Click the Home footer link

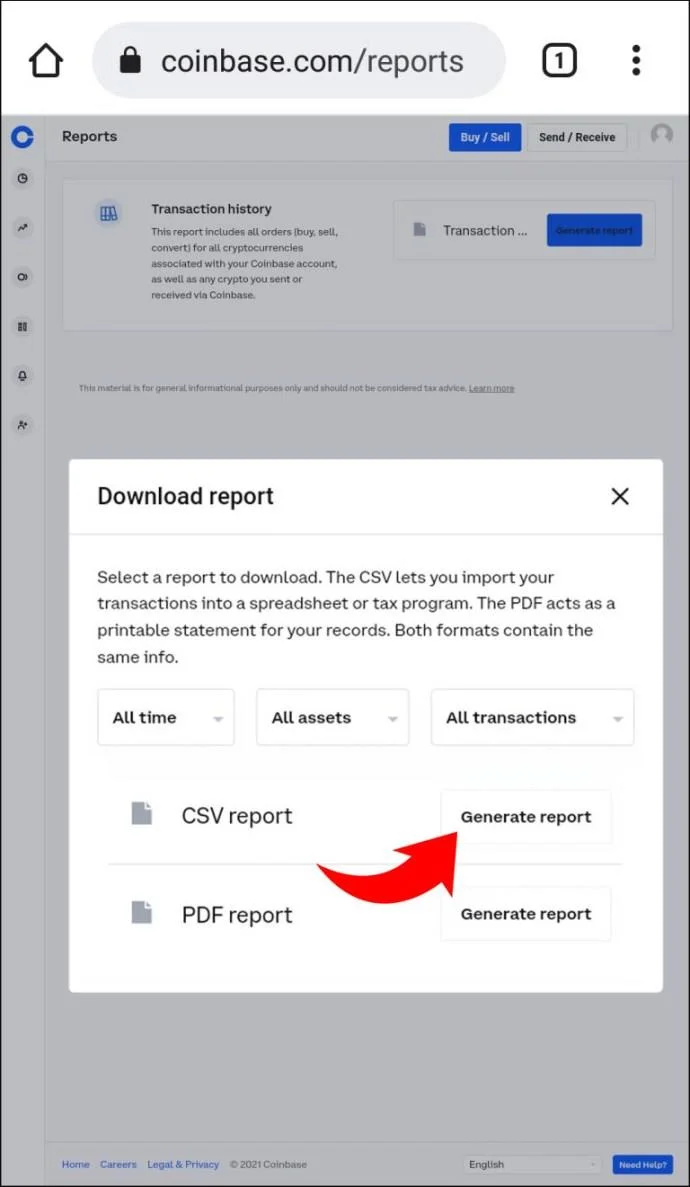pyautogui.click(x=76, y=1164)
